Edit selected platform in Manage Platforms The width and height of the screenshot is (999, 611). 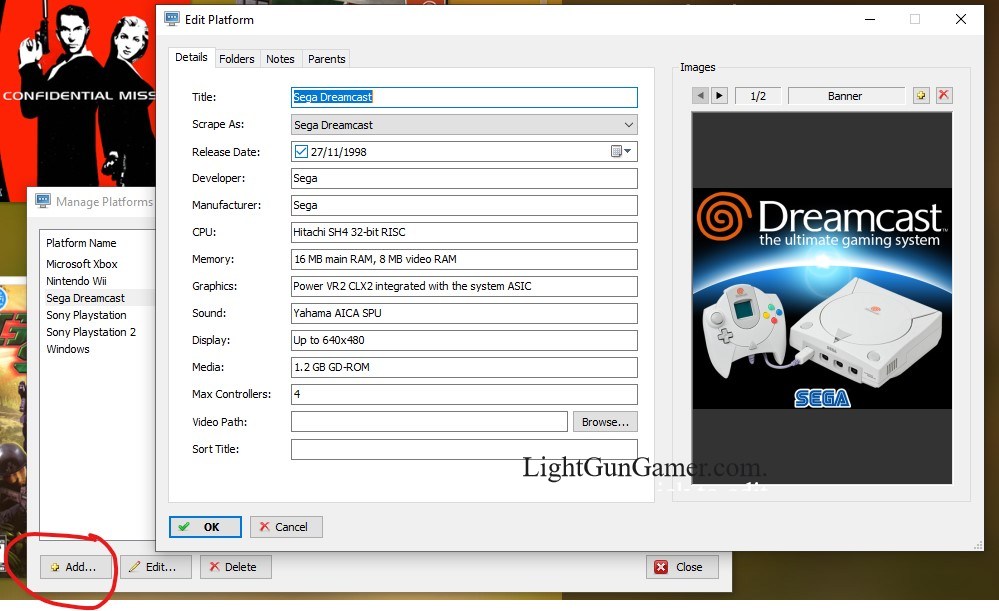pyautogui.click(x=155, y=567)
